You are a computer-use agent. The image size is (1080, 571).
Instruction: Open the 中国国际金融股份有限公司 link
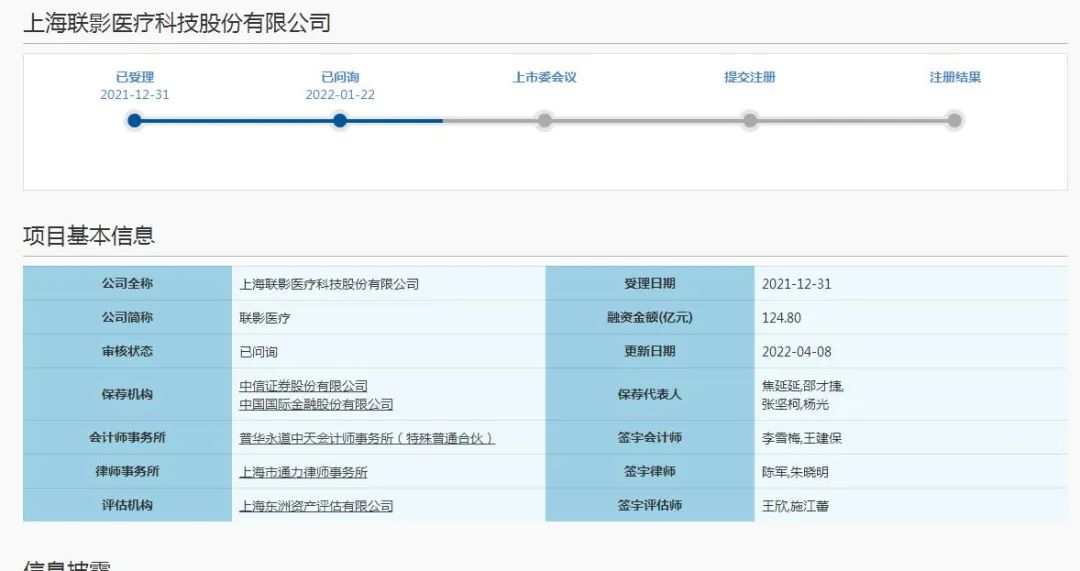(316, 404)
